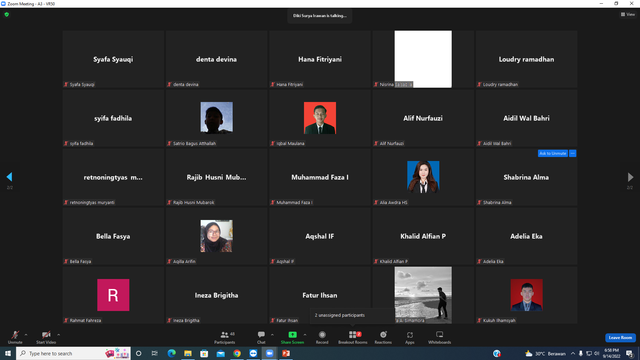Select Satrio Bagus Atthallah's profile thumbnail

(x=216, y=118)
